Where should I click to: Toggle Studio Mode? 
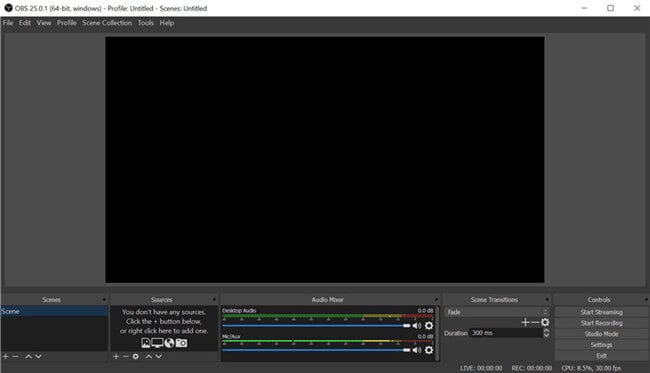coord(601,334)
